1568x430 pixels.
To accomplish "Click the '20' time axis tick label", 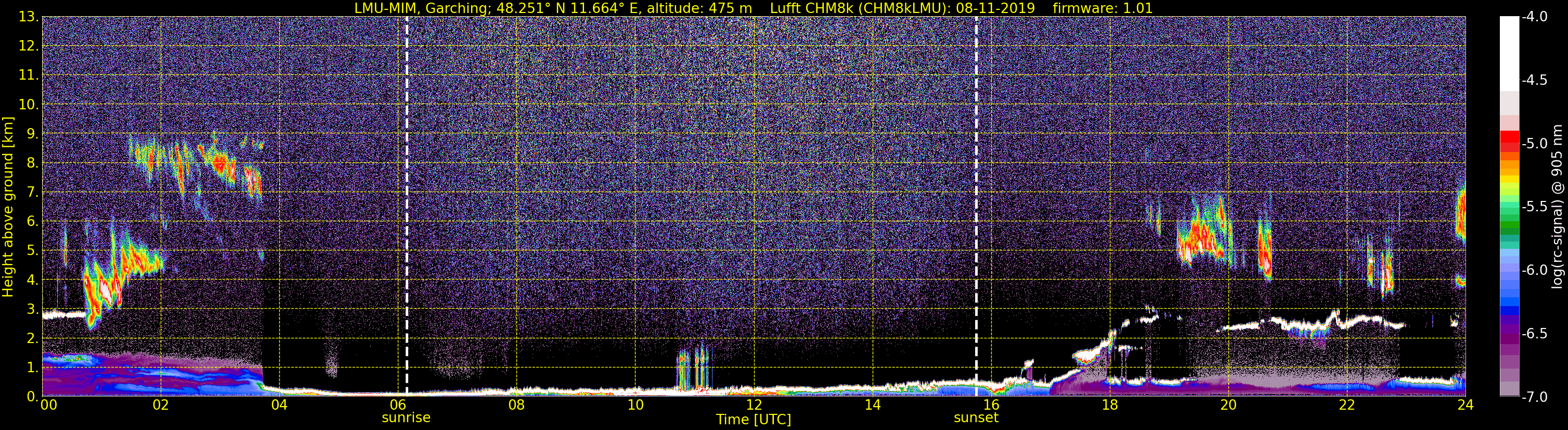I will point(1228,405).
